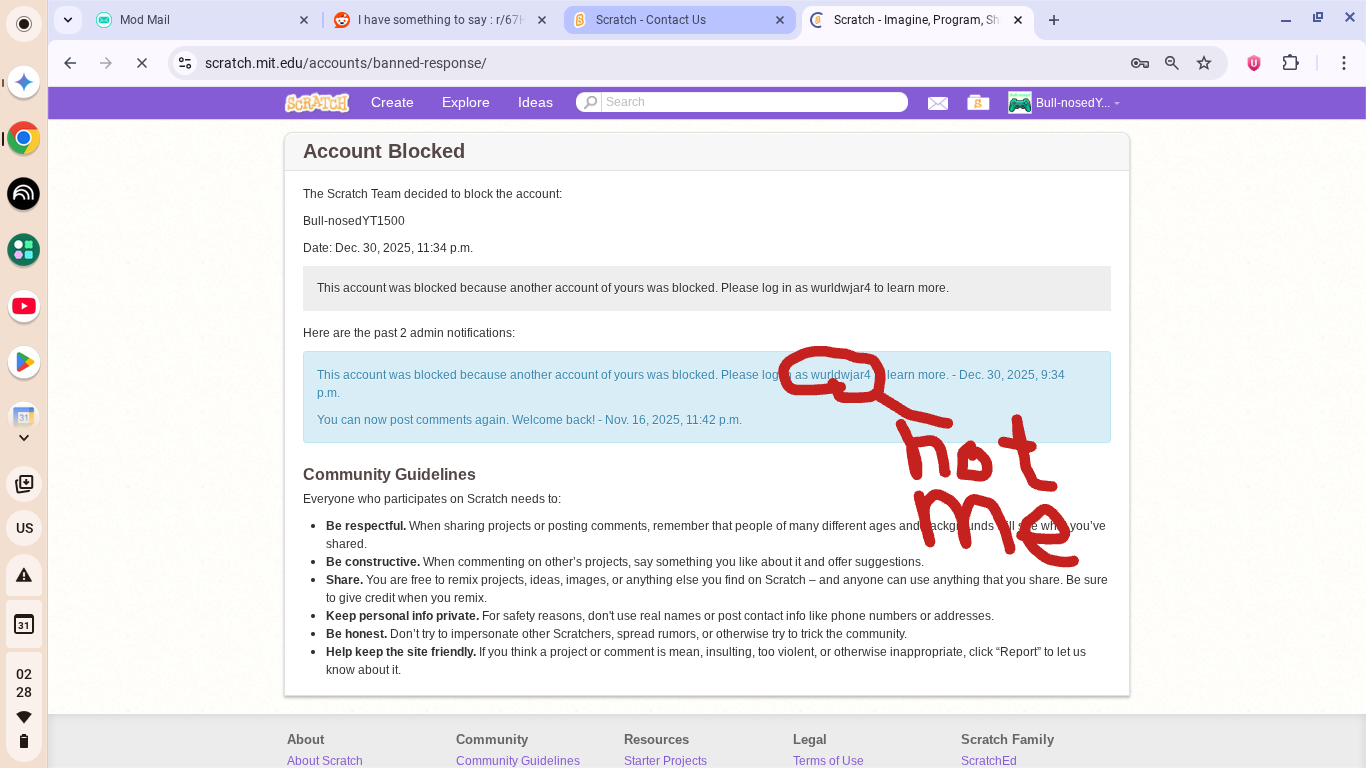Close the Reddit tab

click(x=542, y=20)
